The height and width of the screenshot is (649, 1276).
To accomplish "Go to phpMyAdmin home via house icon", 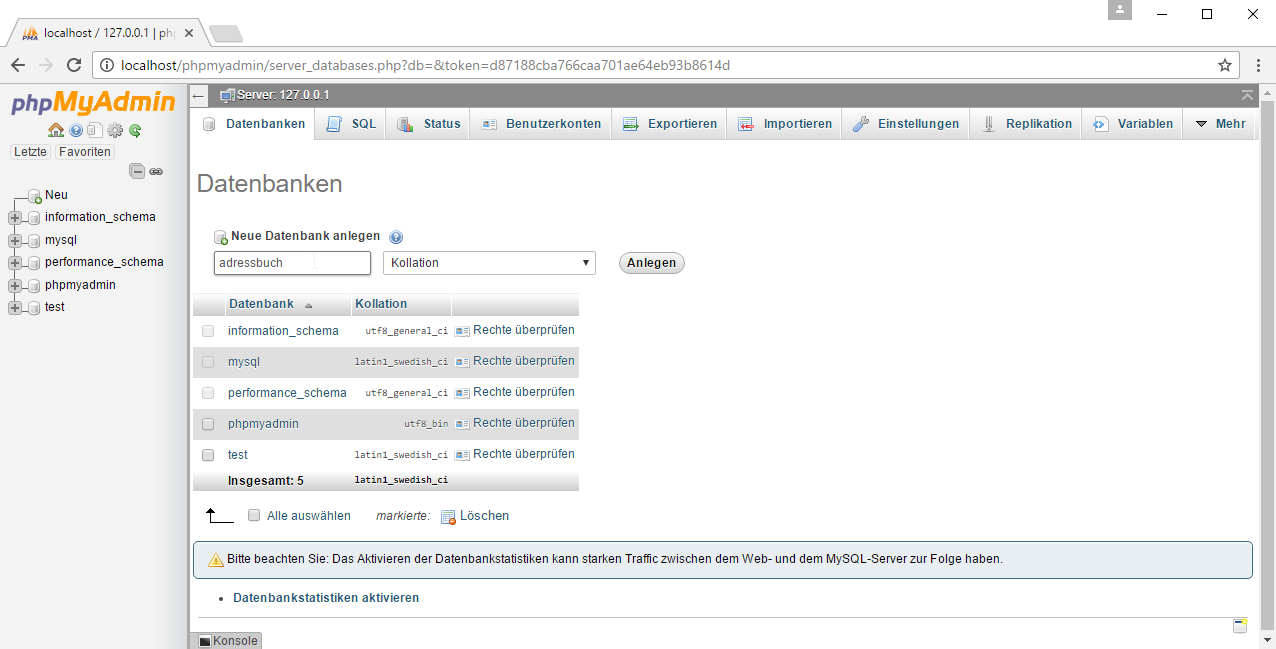I will (x=56, y=130).
